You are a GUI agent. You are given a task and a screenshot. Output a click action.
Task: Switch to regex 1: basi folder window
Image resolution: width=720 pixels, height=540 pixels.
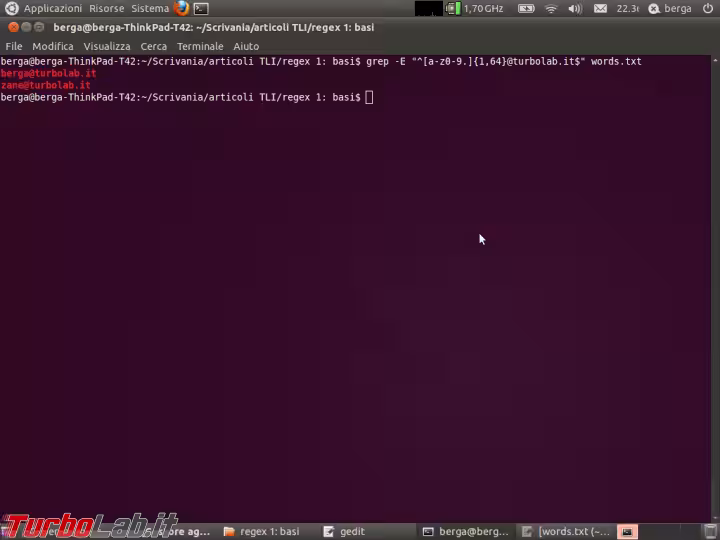pos(262,531)
